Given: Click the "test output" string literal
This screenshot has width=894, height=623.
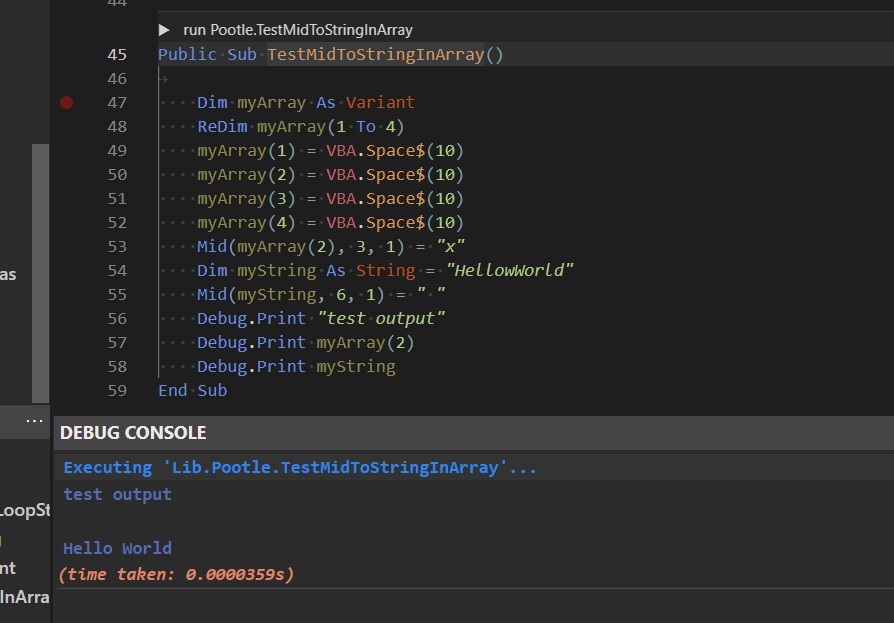Looking at the screenshot, I should pyautogui.click(x=381, y=318).
